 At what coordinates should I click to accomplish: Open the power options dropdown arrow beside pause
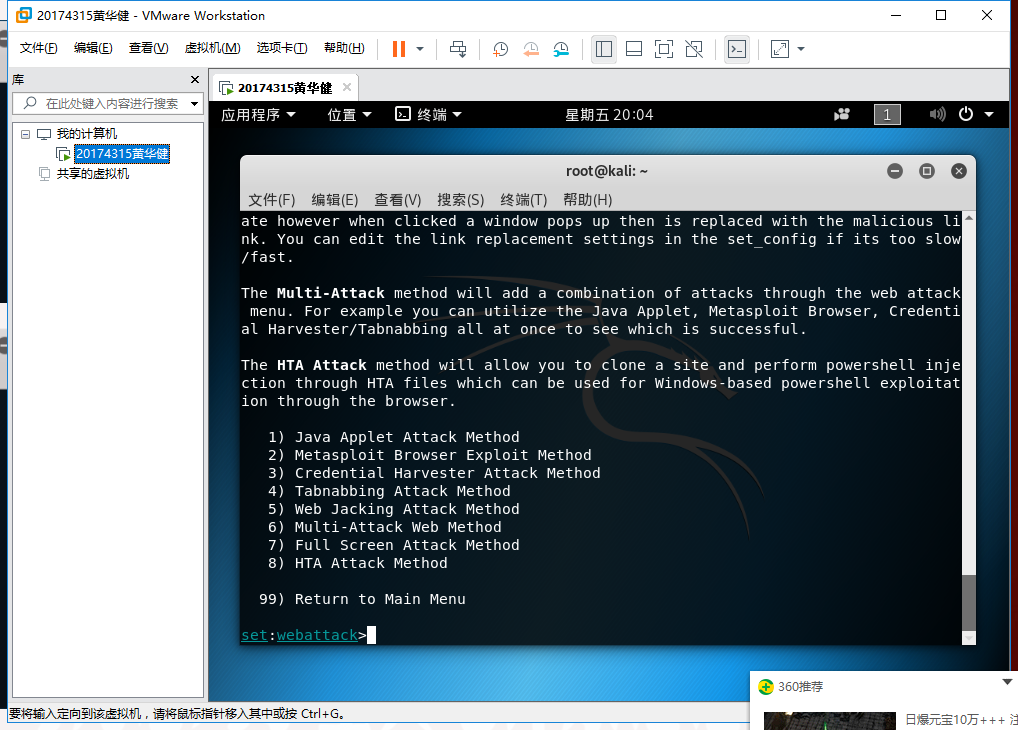point(420,49)
